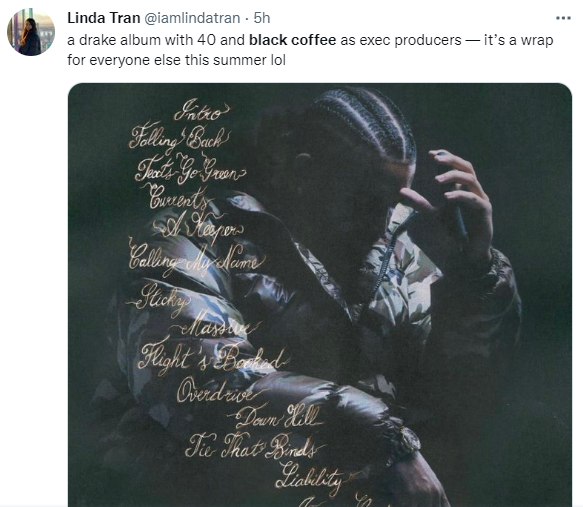Open the tweet via the 5h timestamp
The height and width of the screenshot is (507, 583).
(262, 18)
